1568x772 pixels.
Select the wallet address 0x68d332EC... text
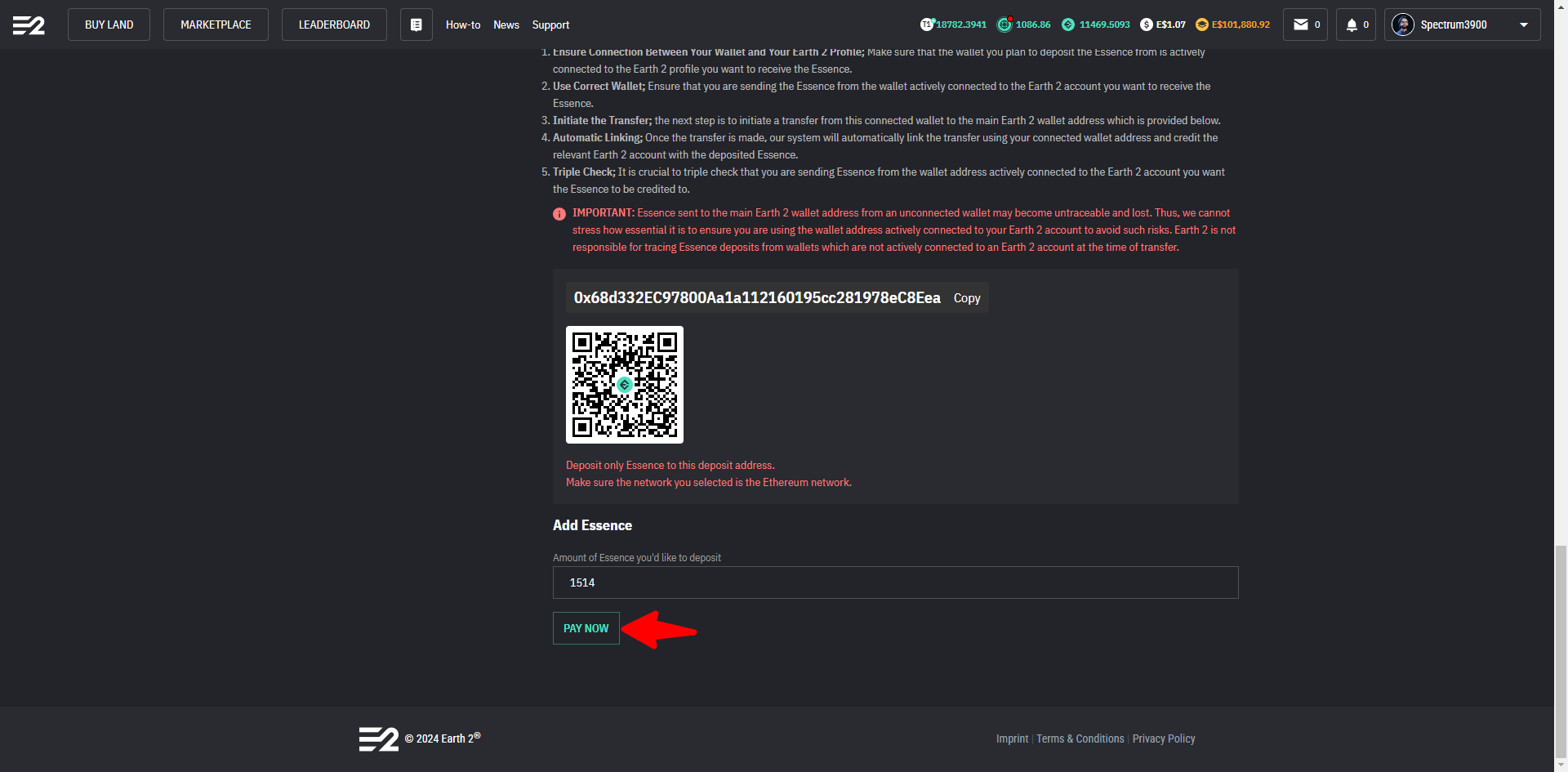[x=757, y=297]
